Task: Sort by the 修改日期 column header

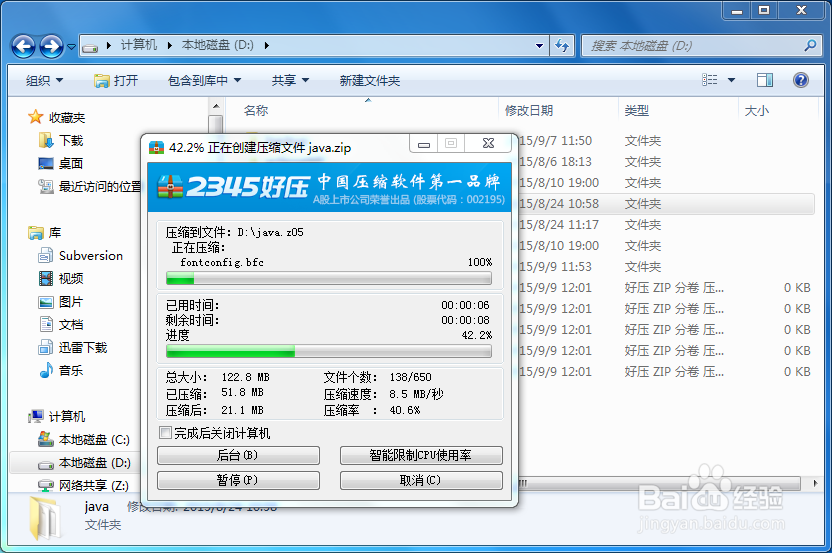Action: (529, 110)
